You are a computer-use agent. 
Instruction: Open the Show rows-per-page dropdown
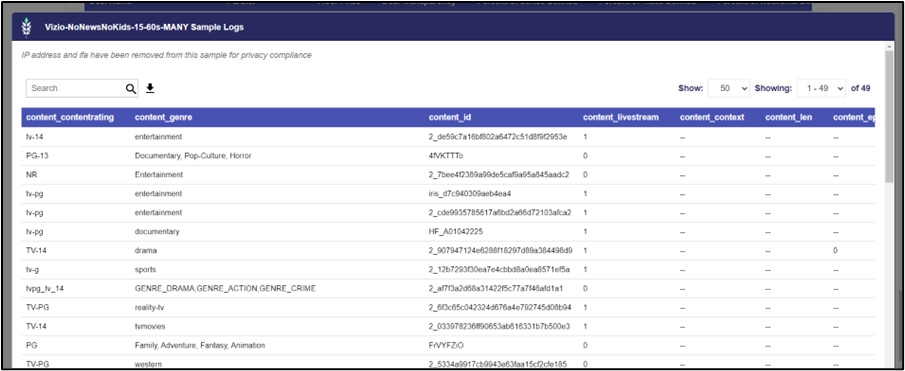(728, 88)
